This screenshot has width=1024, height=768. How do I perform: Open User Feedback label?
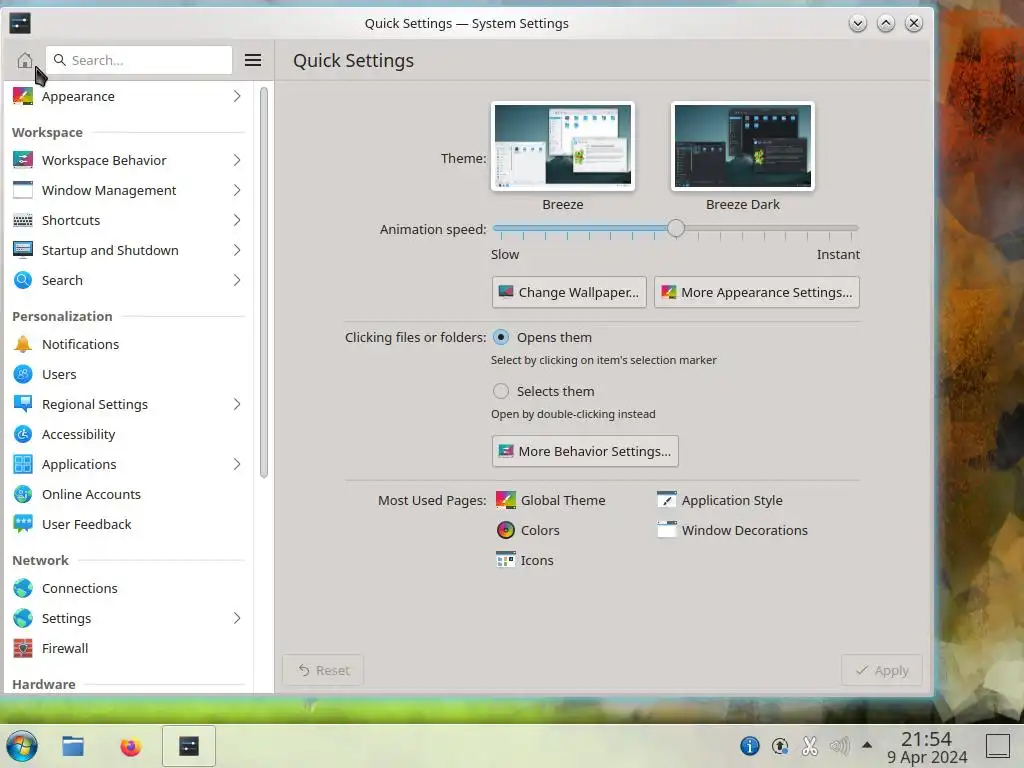click(87, 524)
